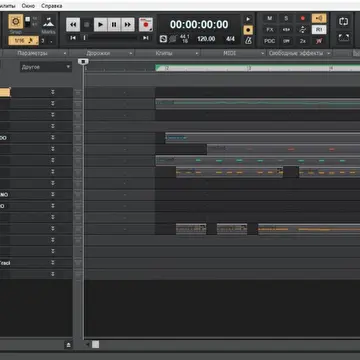Image resolution: width=360 pixels, height=360 pixels.
Task: Click the snap value field showing 3
Action: (48, 41)
